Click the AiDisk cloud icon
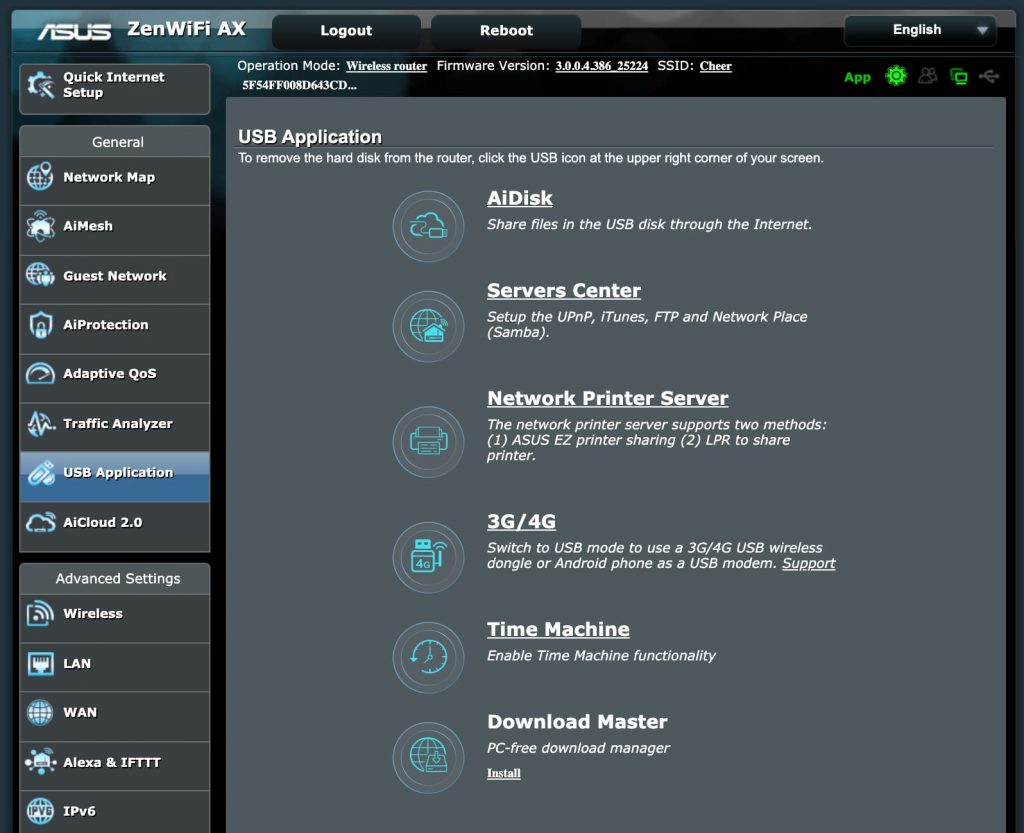Screen dimensions: 1024x833 (x=428, y=226)
